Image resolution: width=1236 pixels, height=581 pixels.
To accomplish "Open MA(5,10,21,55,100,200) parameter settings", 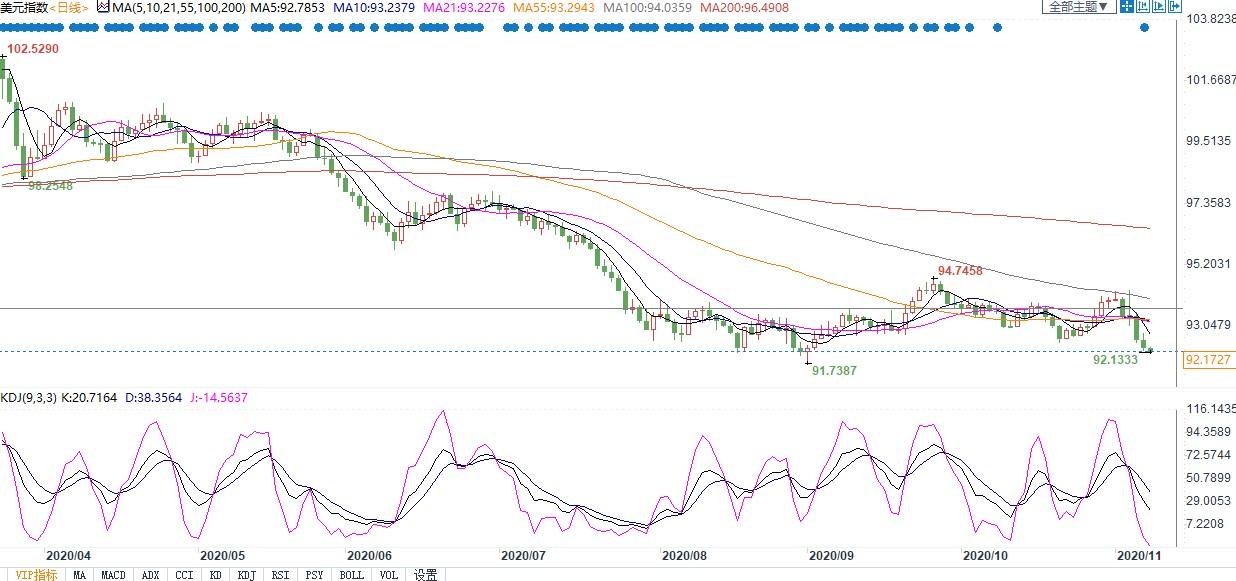I will [177, 7].
